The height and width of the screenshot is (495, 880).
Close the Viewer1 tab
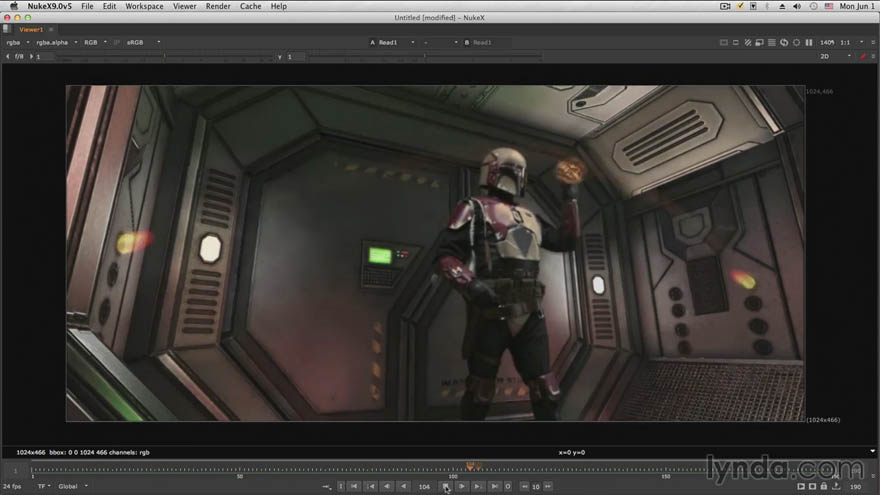51,29
